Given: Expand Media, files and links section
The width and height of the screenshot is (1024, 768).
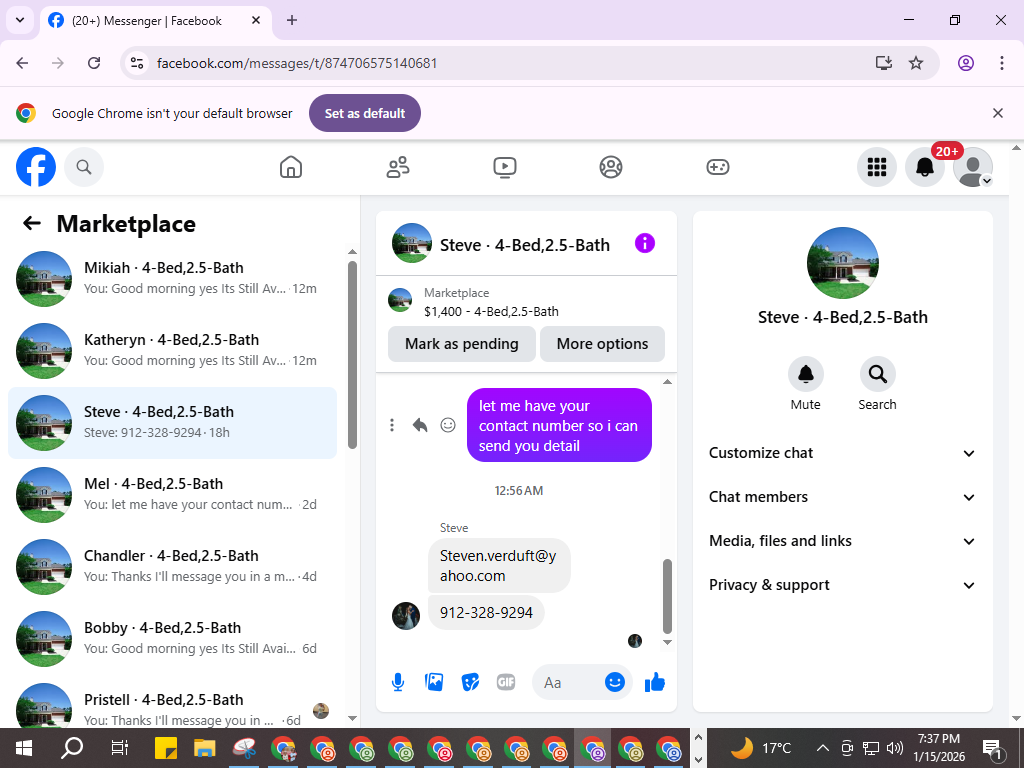Looking at the screenshot, I should [842, 541].
